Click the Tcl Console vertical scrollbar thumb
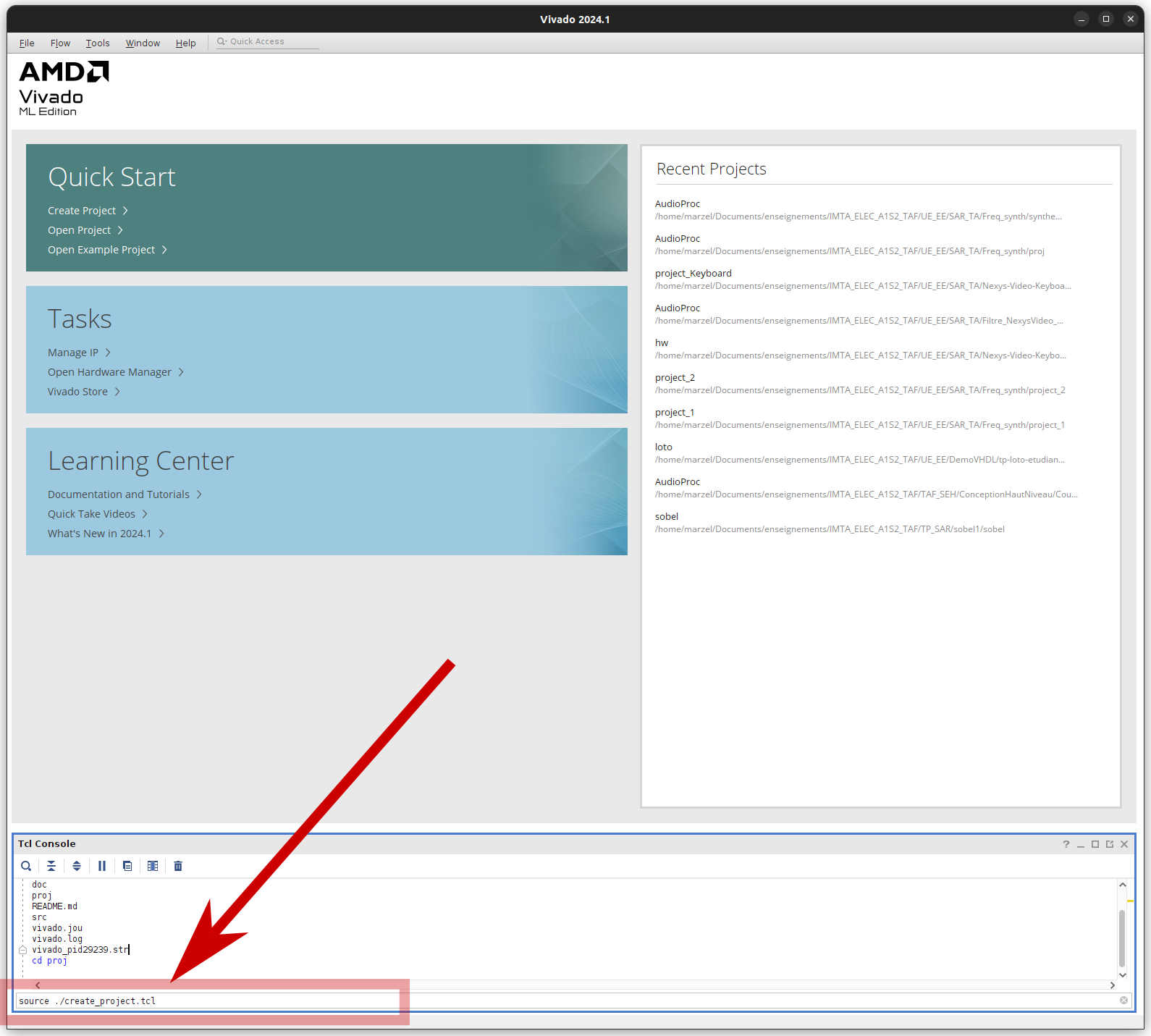This screenshot has height=1036, width=1151. pyautogui.click(x=1122, y=938)
